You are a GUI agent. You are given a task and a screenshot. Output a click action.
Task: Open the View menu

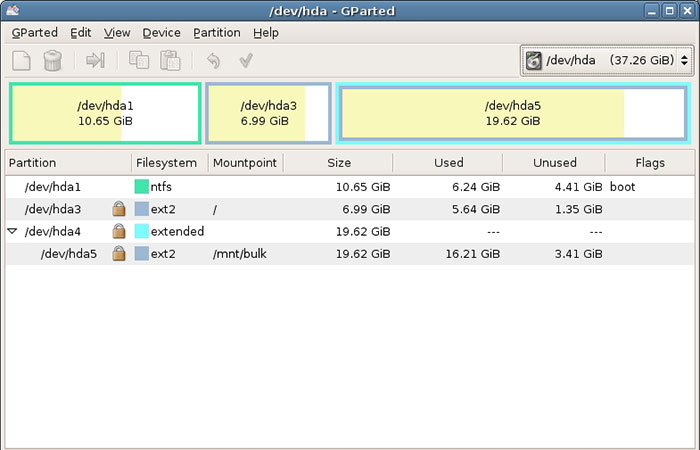[117, 33]
